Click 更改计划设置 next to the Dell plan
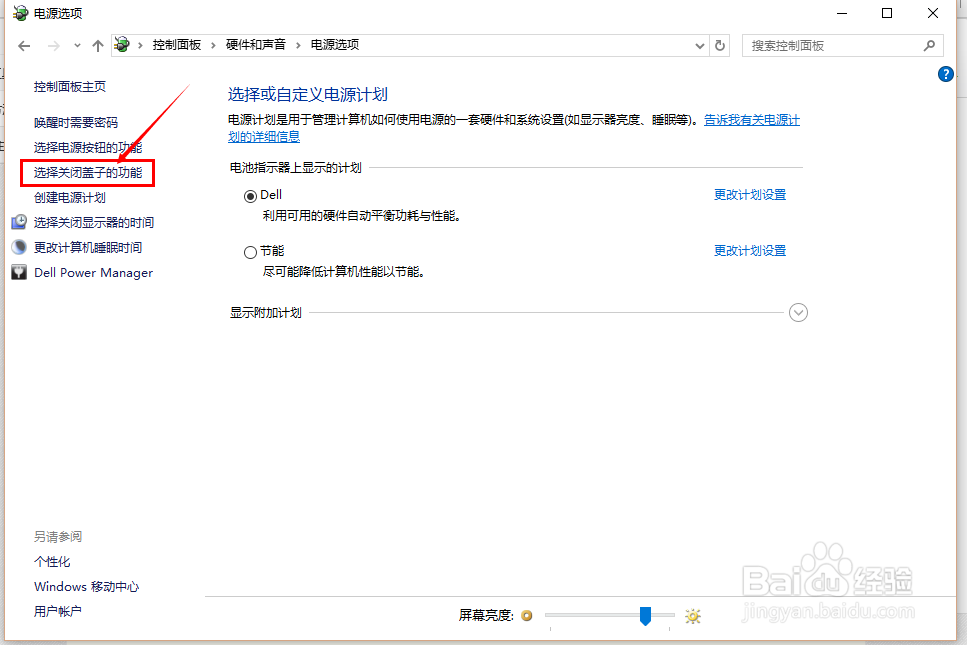Screen dimensions: 967x645 [x=750, y=195]
